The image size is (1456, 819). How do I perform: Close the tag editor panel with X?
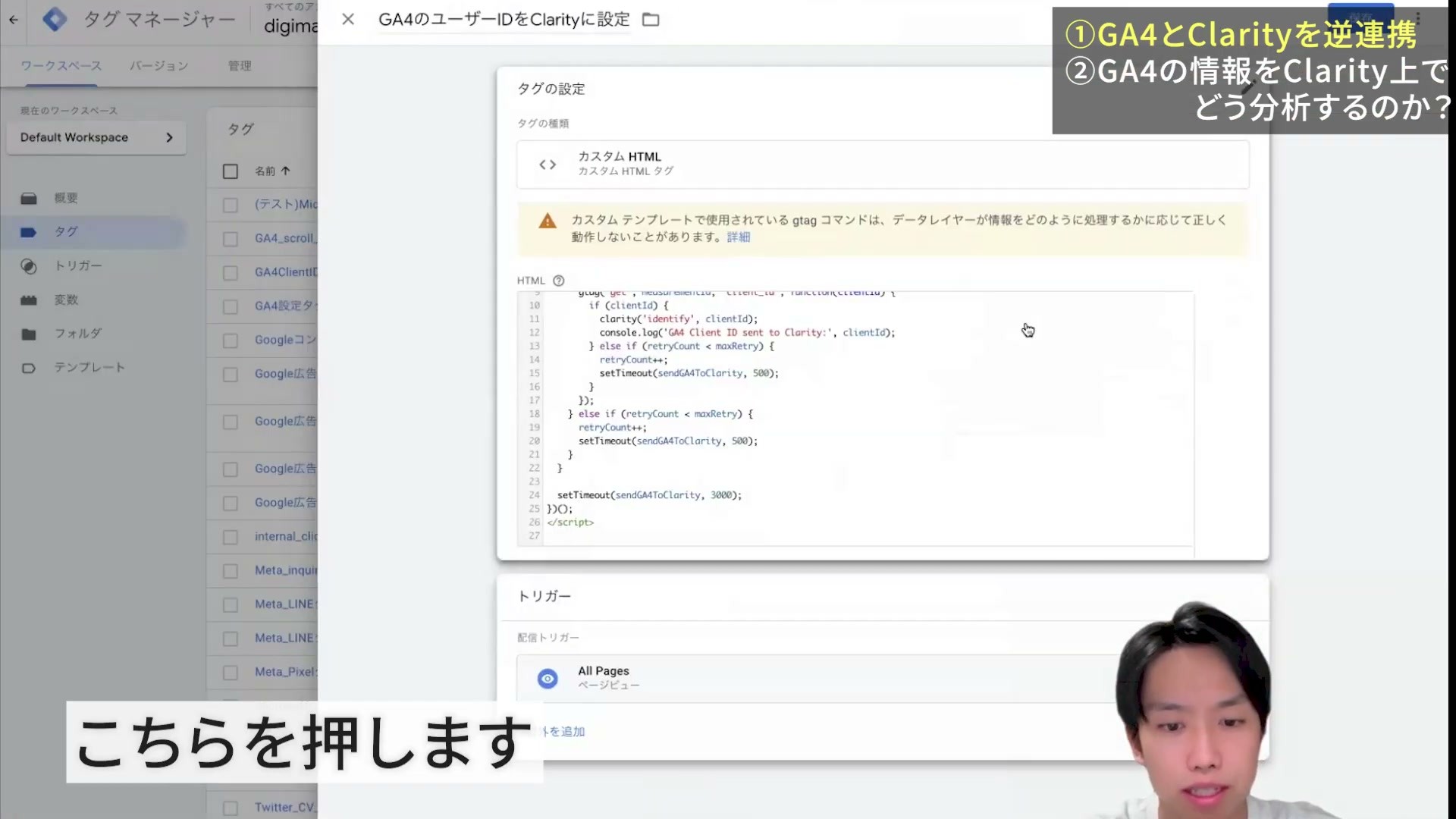[x=348, y=19]
